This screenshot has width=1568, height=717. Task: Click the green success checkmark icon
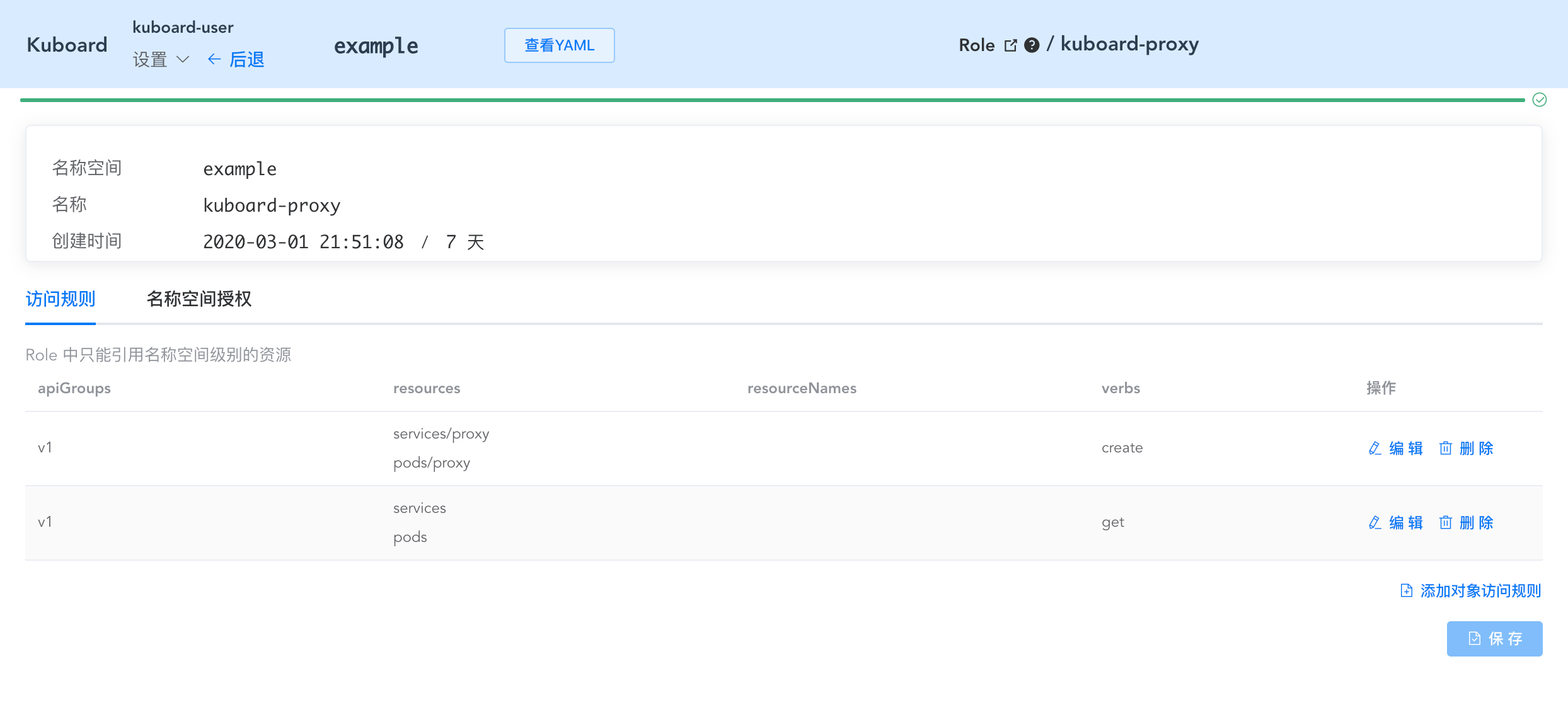pyautogui.click(x=1540, y=100)
